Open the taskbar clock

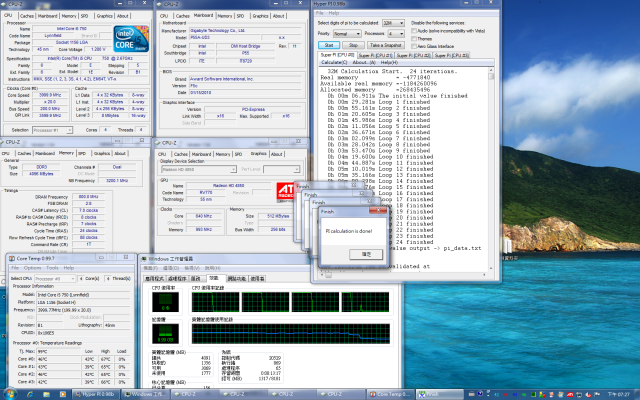tap(619, 394)
